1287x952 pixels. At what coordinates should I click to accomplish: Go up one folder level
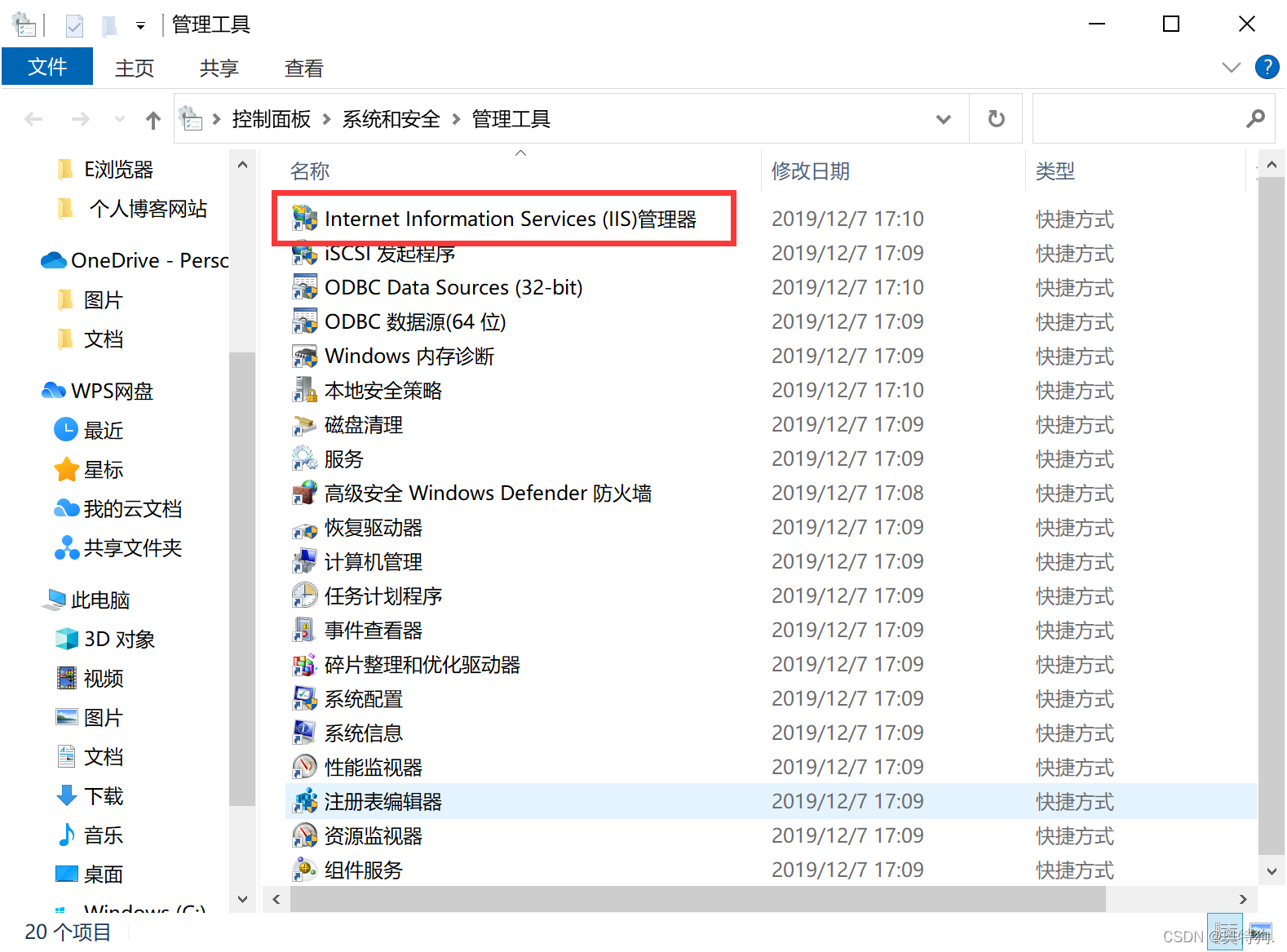[153, 120]
